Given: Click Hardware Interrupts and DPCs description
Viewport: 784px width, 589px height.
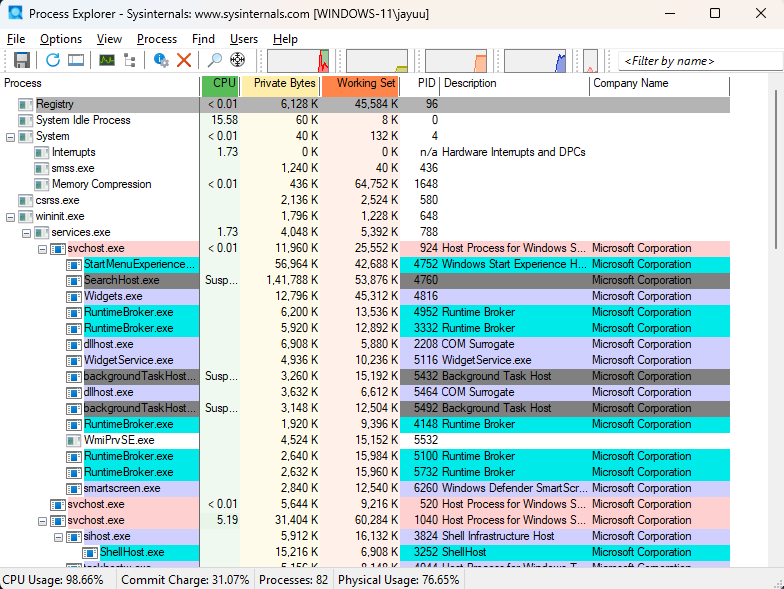Looking at the screenshot, I should tap(514, 152).
